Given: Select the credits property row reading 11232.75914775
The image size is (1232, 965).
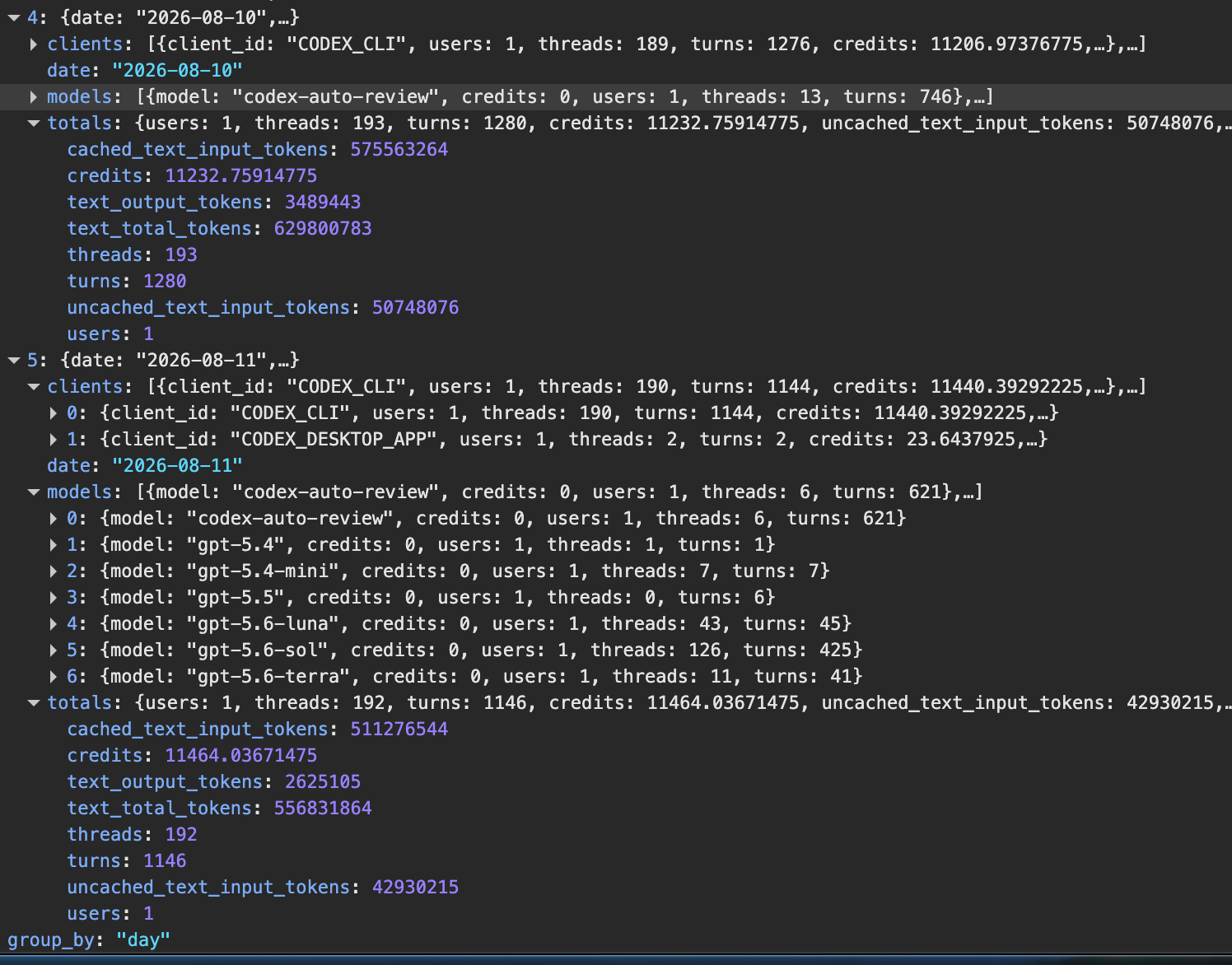Looking at the screenshot, I should pyautogui.click(x=192, y=175).
